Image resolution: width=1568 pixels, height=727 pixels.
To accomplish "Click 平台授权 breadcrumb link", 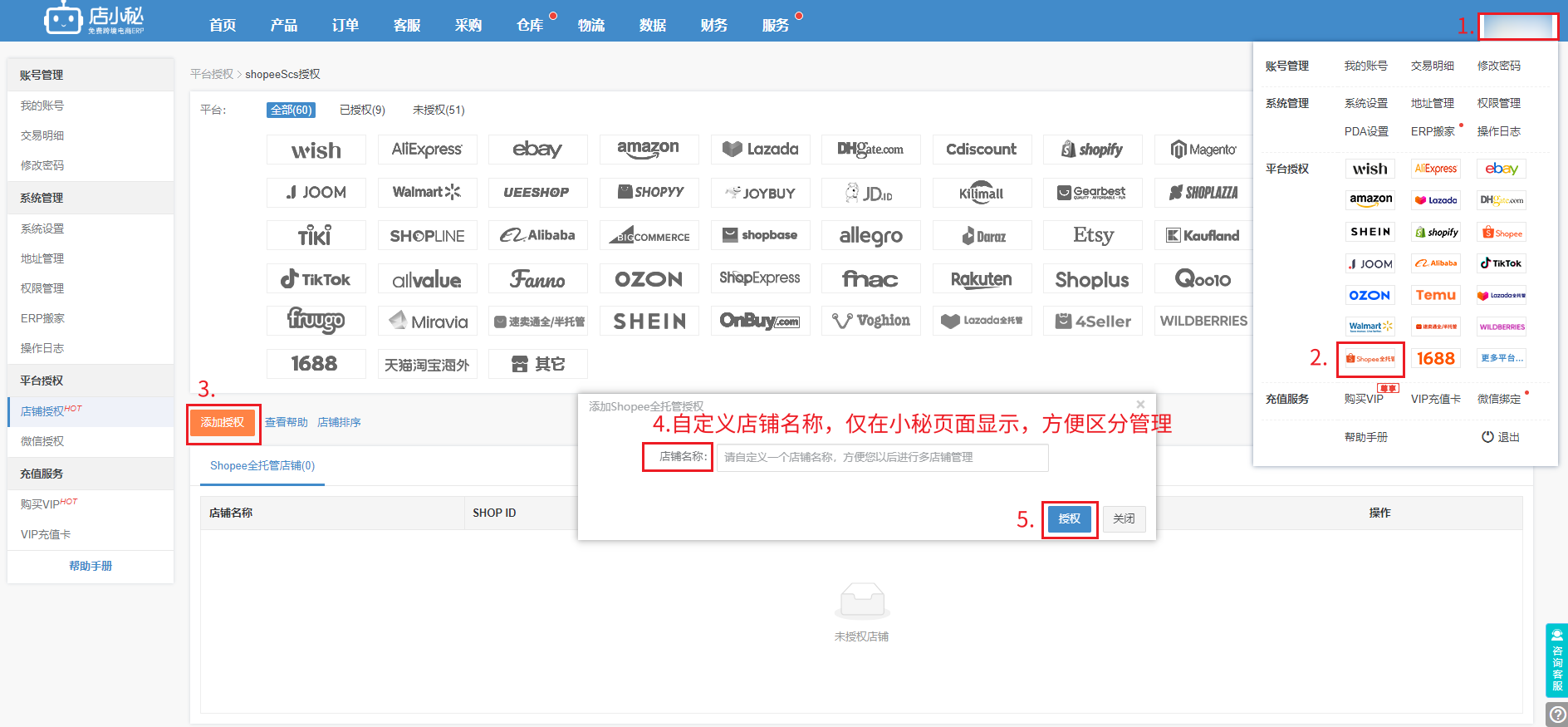I will pos(212,74).
